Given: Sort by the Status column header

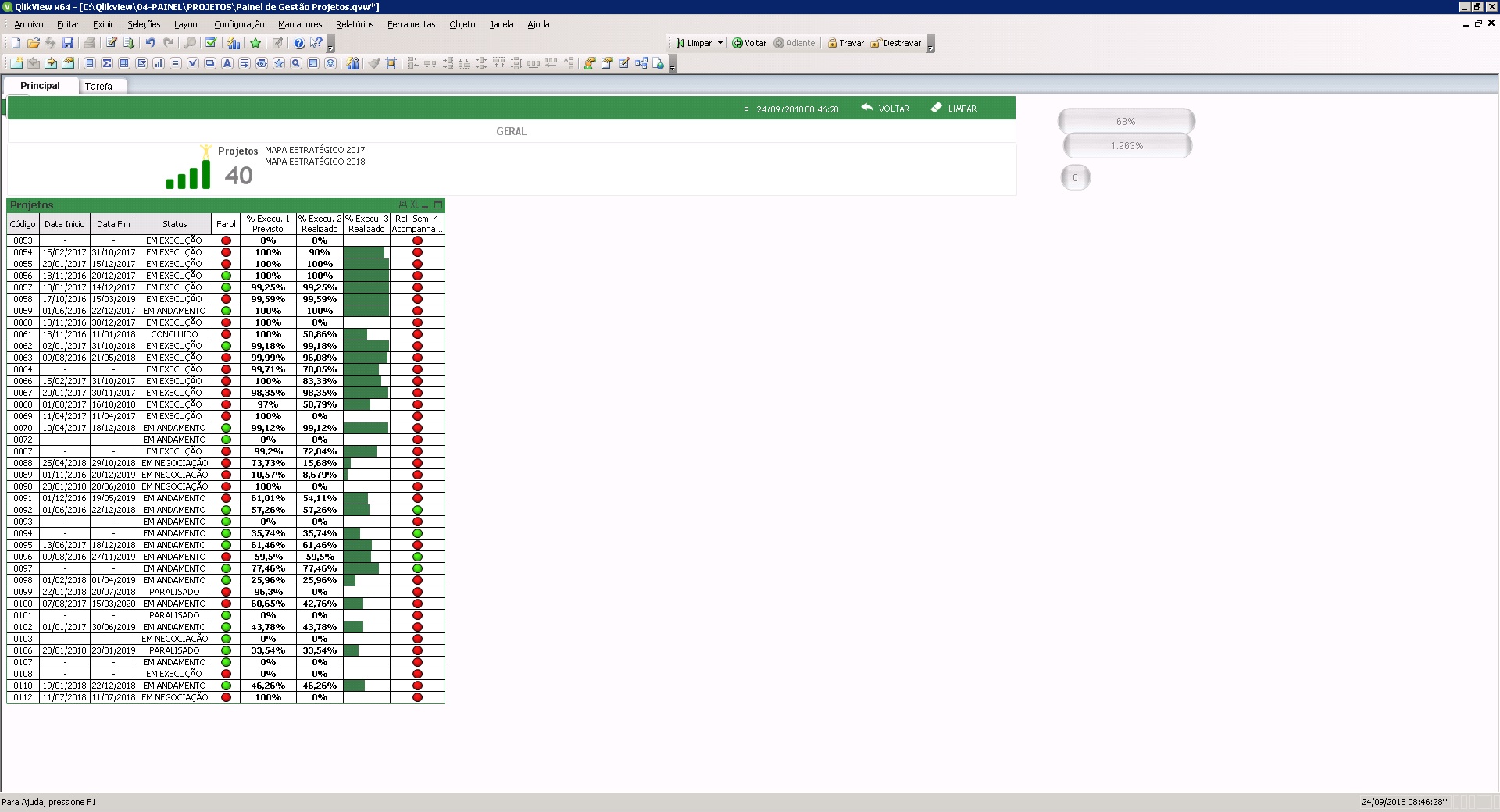Looking at the screenshot, I should [x=174, y=224].
